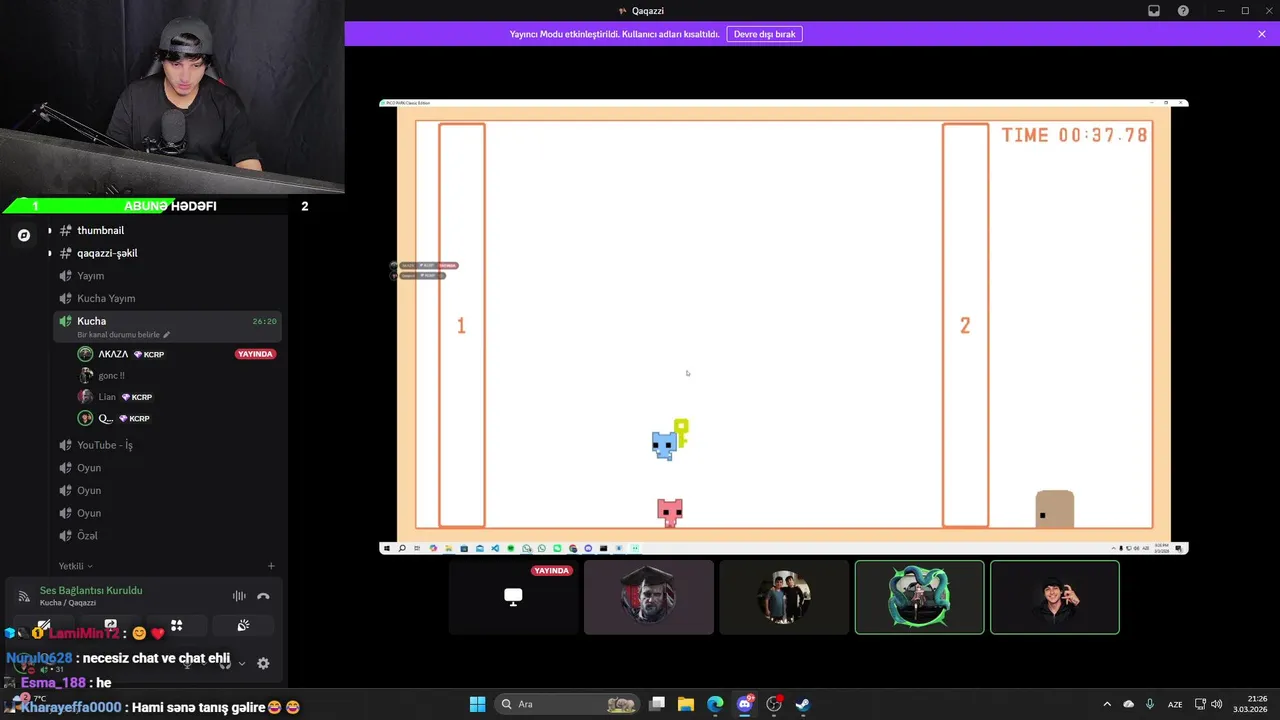Image resolution: width=1280 pixels, height=720 pixels.
Task: Click the pencil icon beside channel status
Action: pyautogui.click(x=167, y=335)
